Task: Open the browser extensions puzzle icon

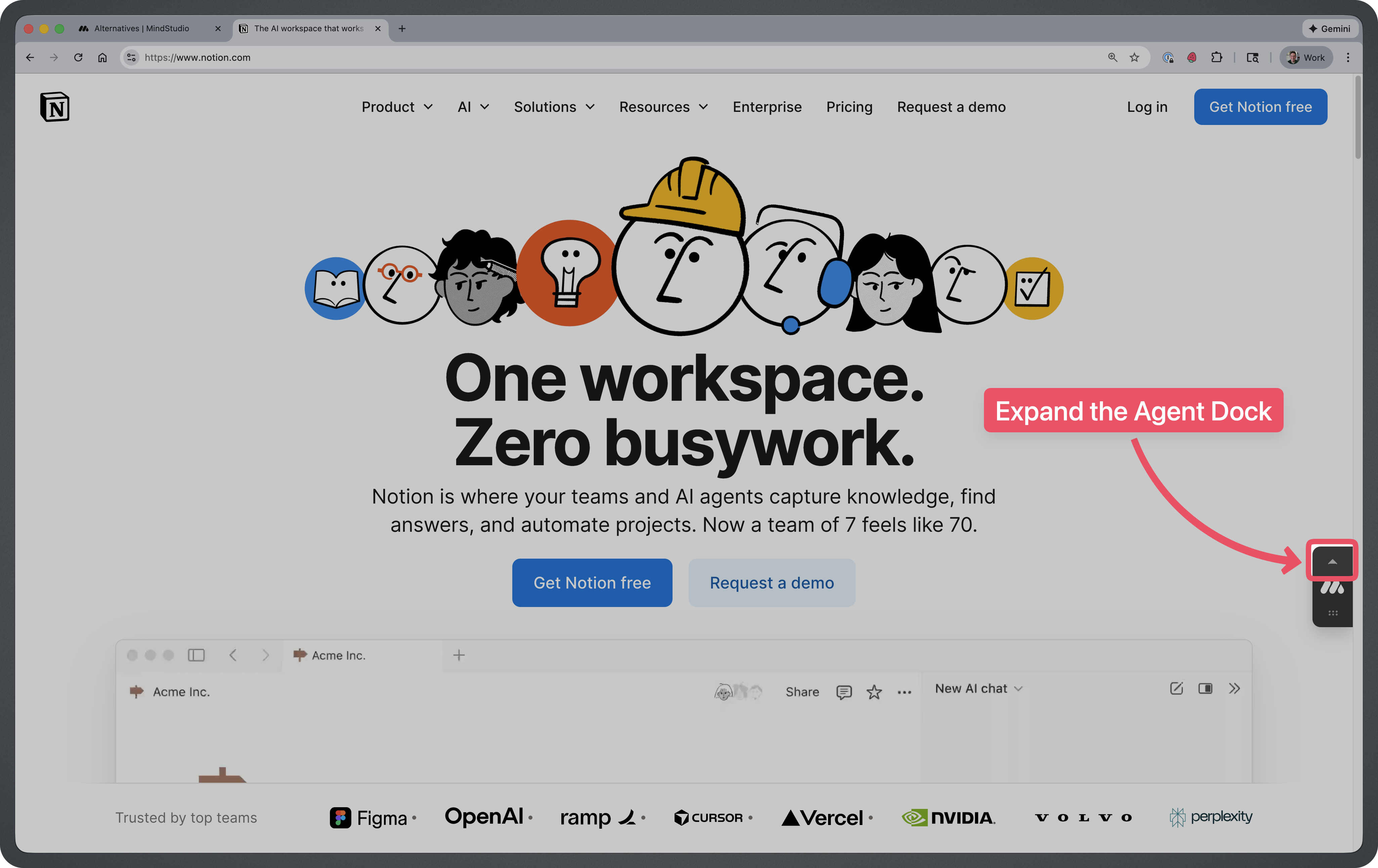Action: [x=1217, y=57]
